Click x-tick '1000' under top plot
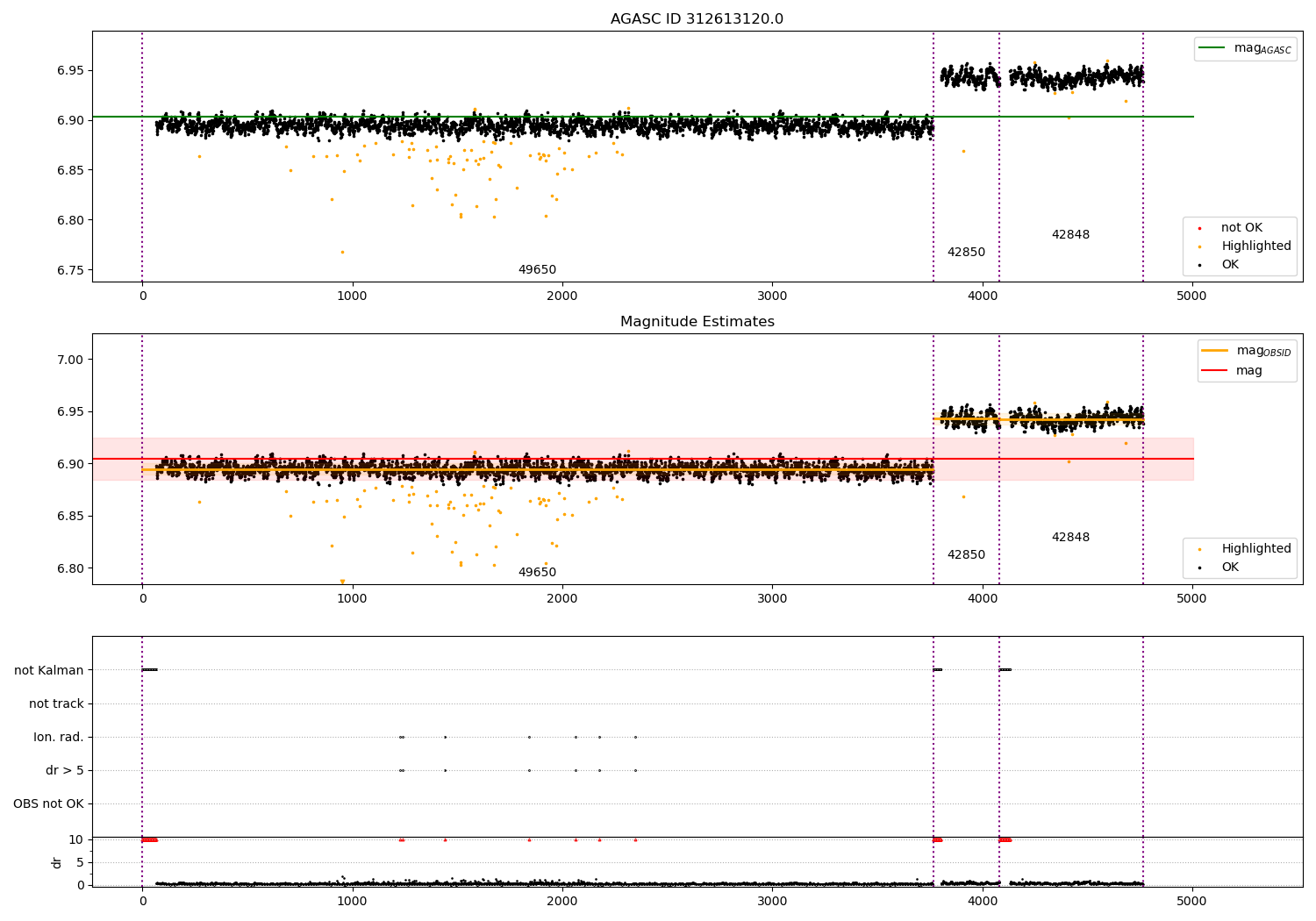This screenshot has width=1316, height=921. pos(352,296)
